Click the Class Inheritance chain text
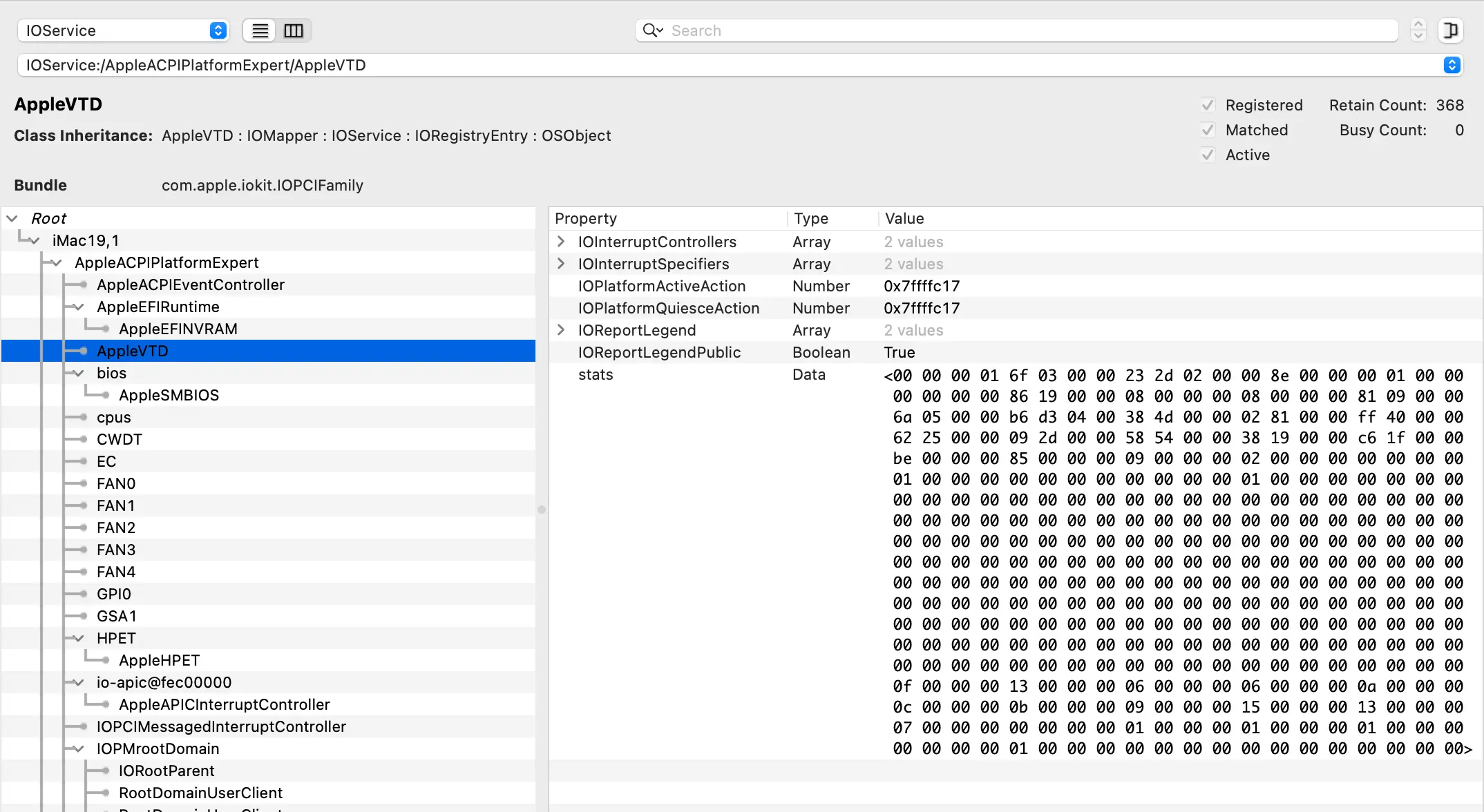 [x=386, y=135]
